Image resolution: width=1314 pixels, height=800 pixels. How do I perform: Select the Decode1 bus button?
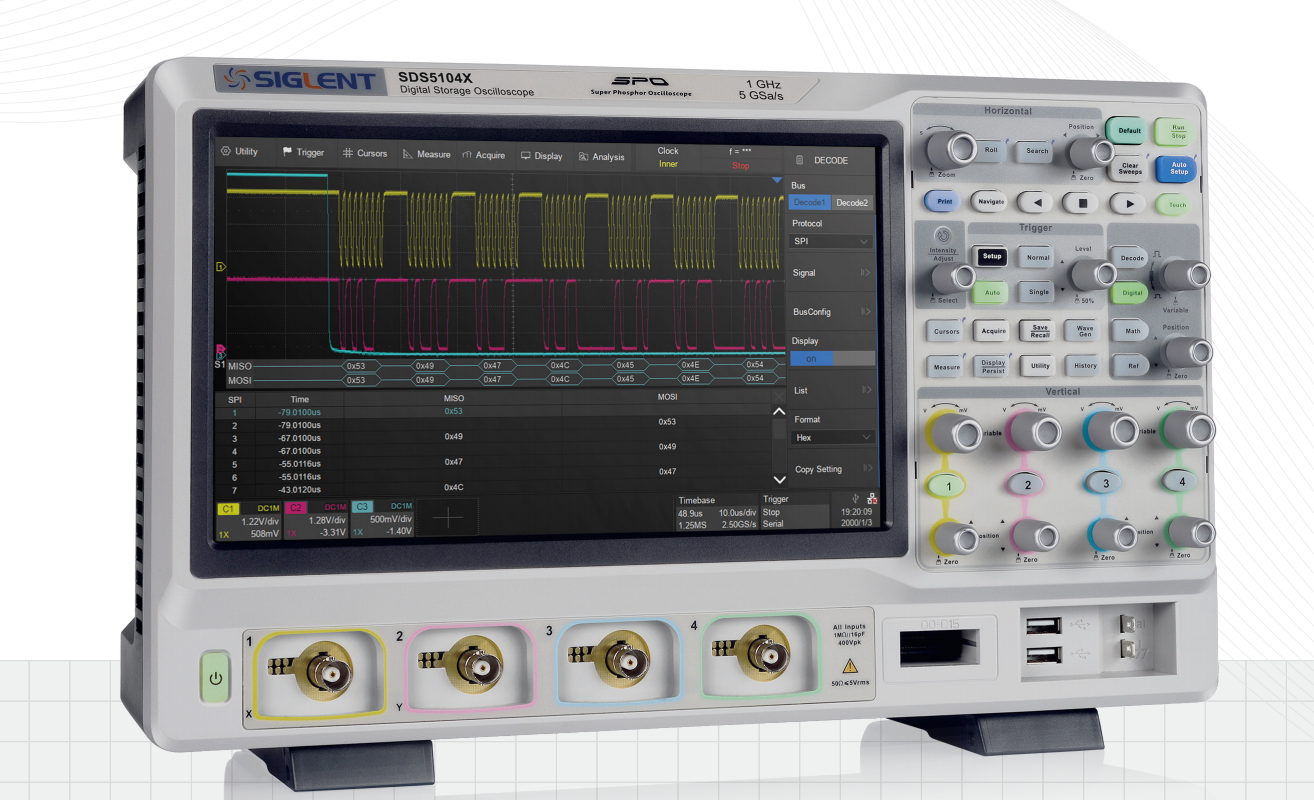pyautogui.click(x=810, y=202)
